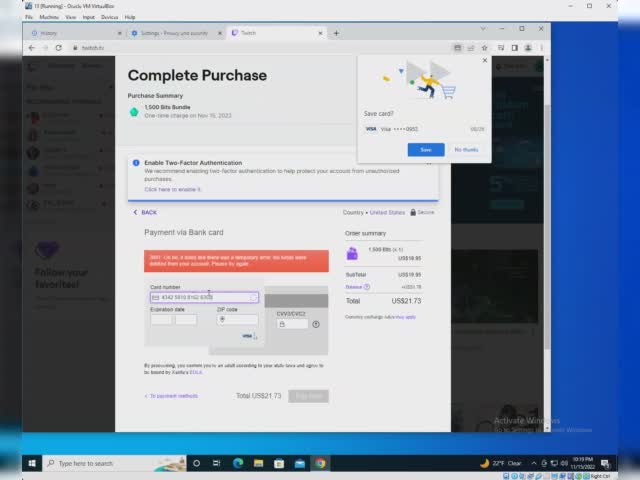640x480 pixels.
Task: Bookmark this page with the star icon
Action: (484, 48)
